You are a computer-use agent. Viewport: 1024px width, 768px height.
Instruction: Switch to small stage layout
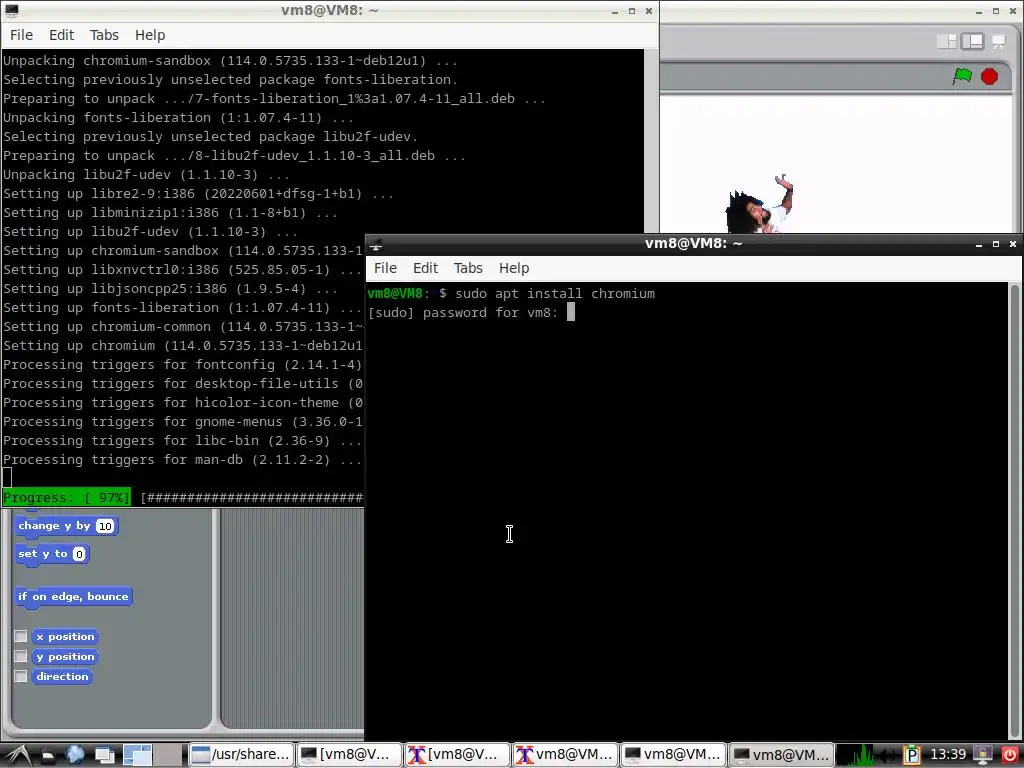[x=946, y=42]
